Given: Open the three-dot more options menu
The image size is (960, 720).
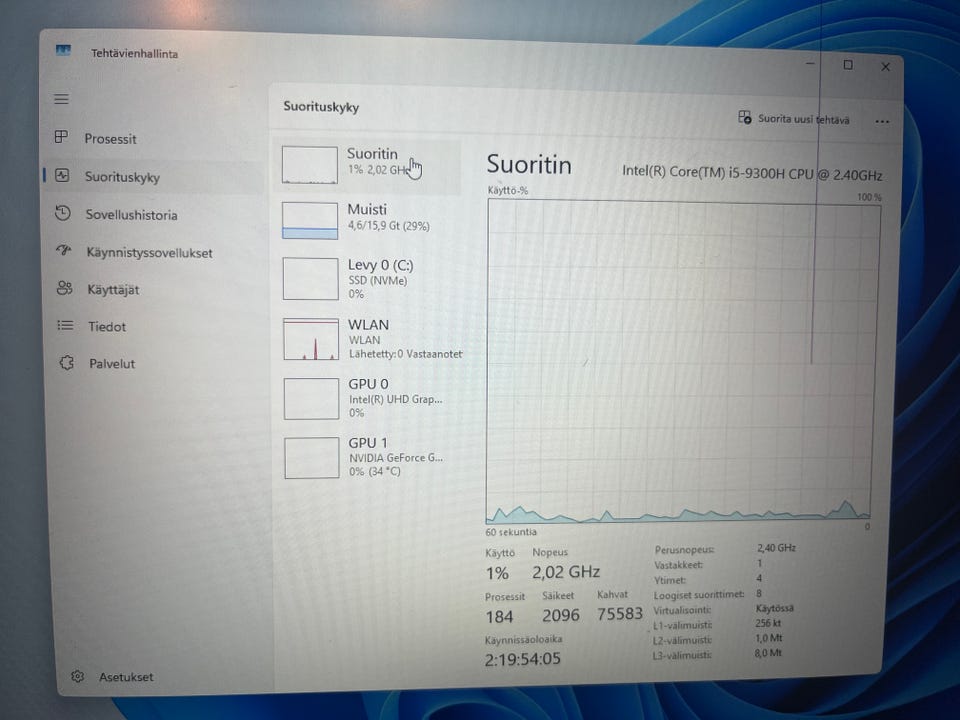Looking at the screenshot, I should 882,121.
